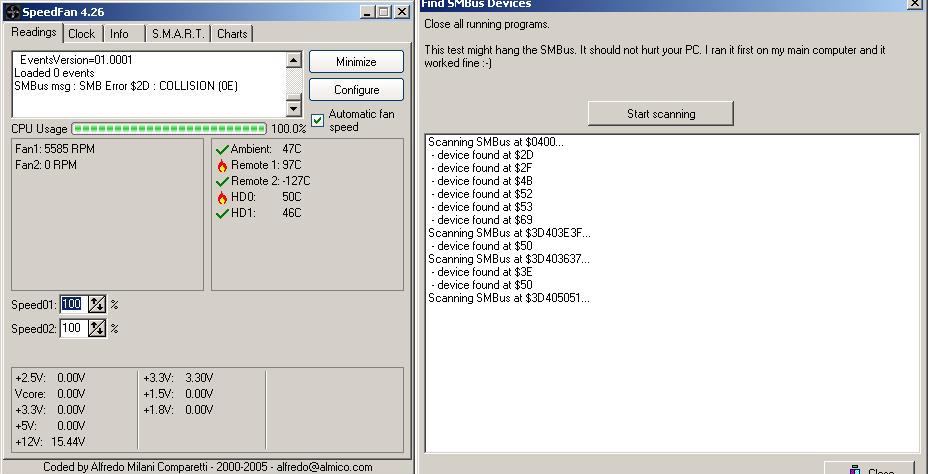Screen dimensions: 928x474
Task: Click the 100.0% CPU usage value
Action: coord(288,128)
